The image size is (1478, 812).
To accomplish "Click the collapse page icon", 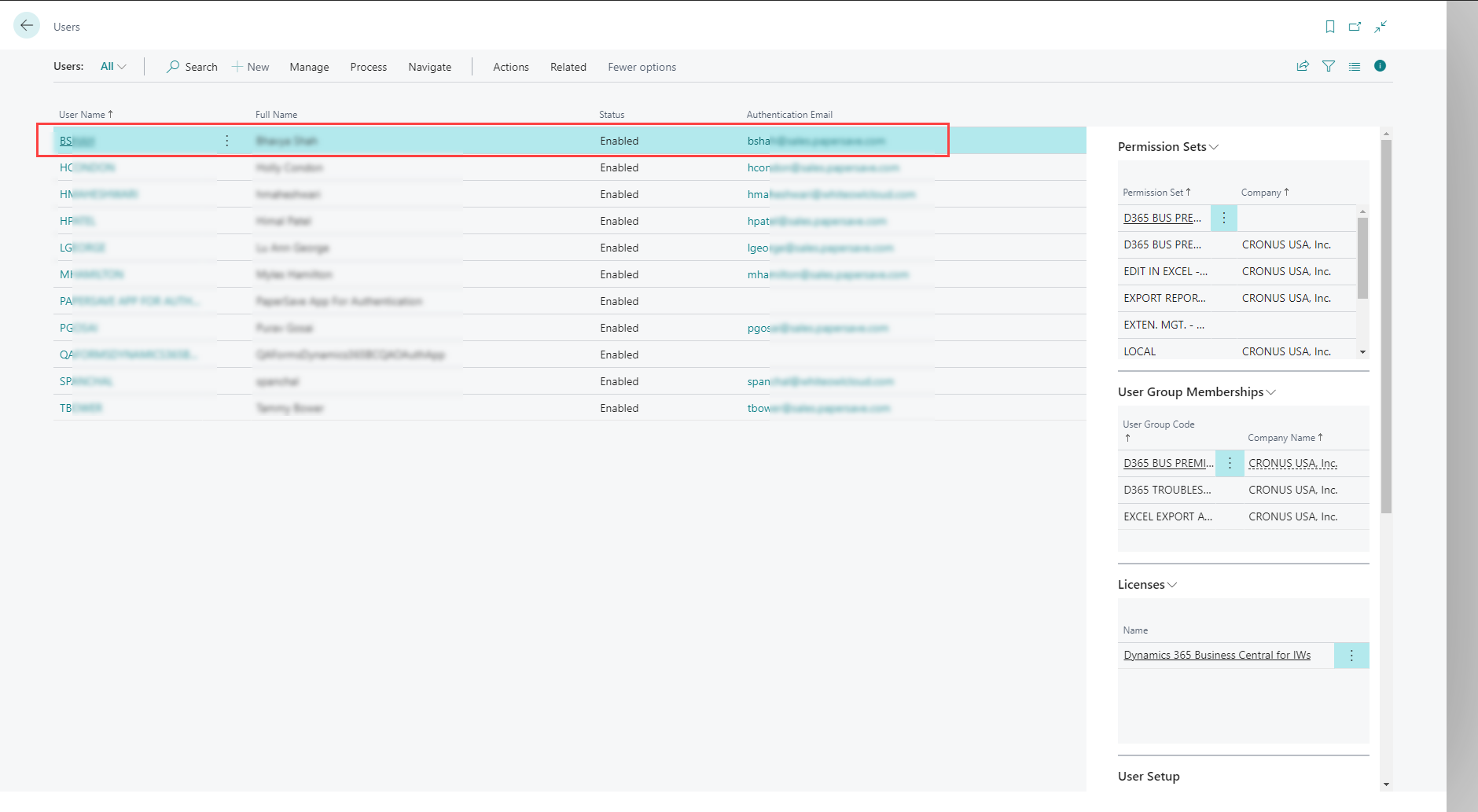I will [x=1381, y=27].
